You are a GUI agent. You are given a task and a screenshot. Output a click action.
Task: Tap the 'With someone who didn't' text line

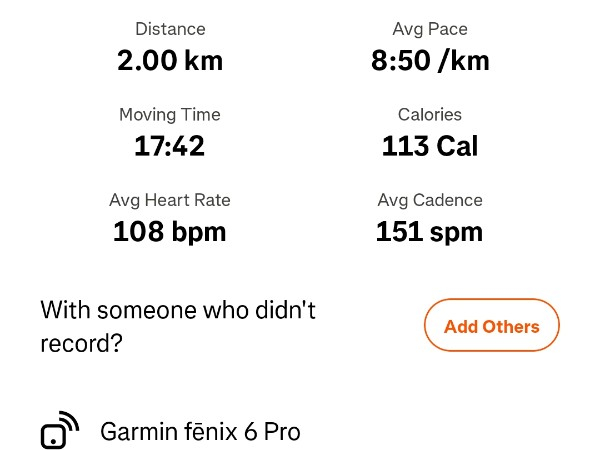178,310
